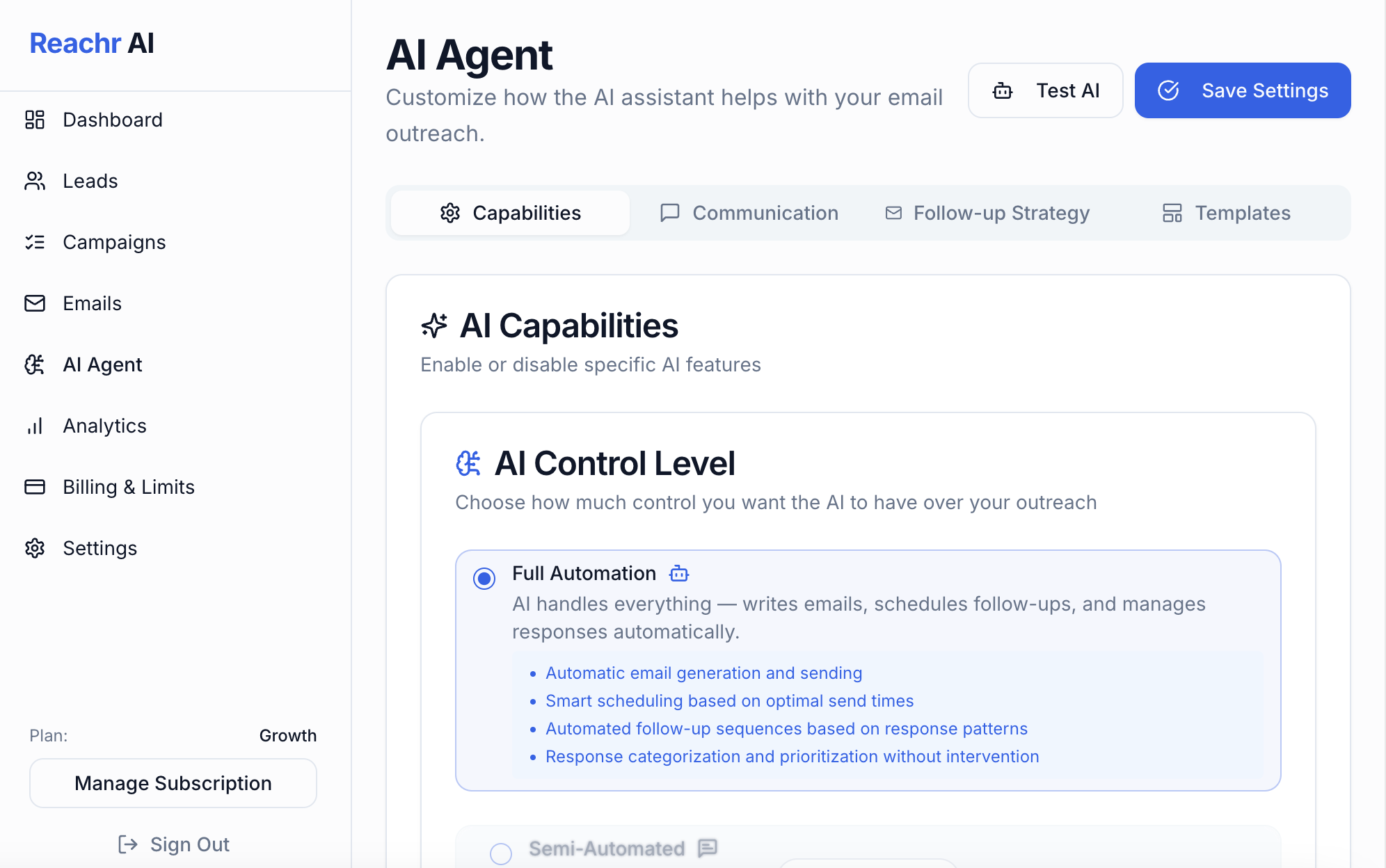Click the Settings gear icon in sidebar

(x=35, y=548)
